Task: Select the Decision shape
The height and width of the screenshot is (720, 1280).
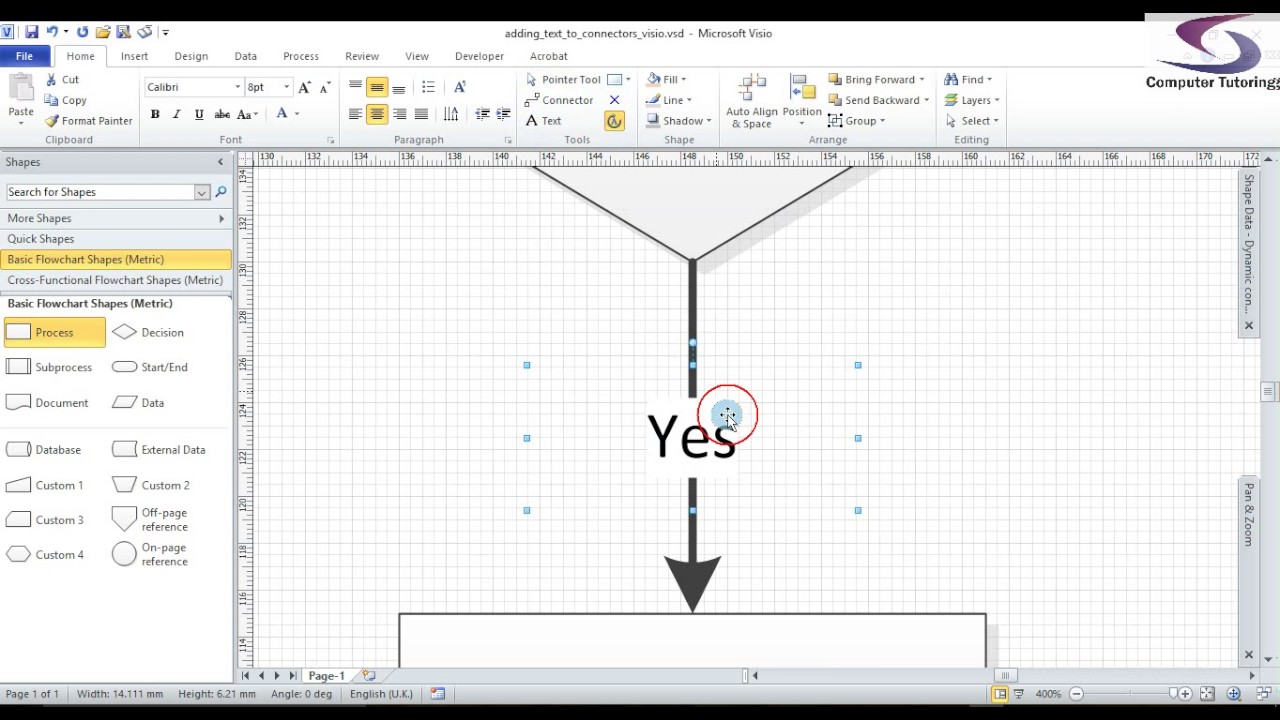Action: pos(149,332)
